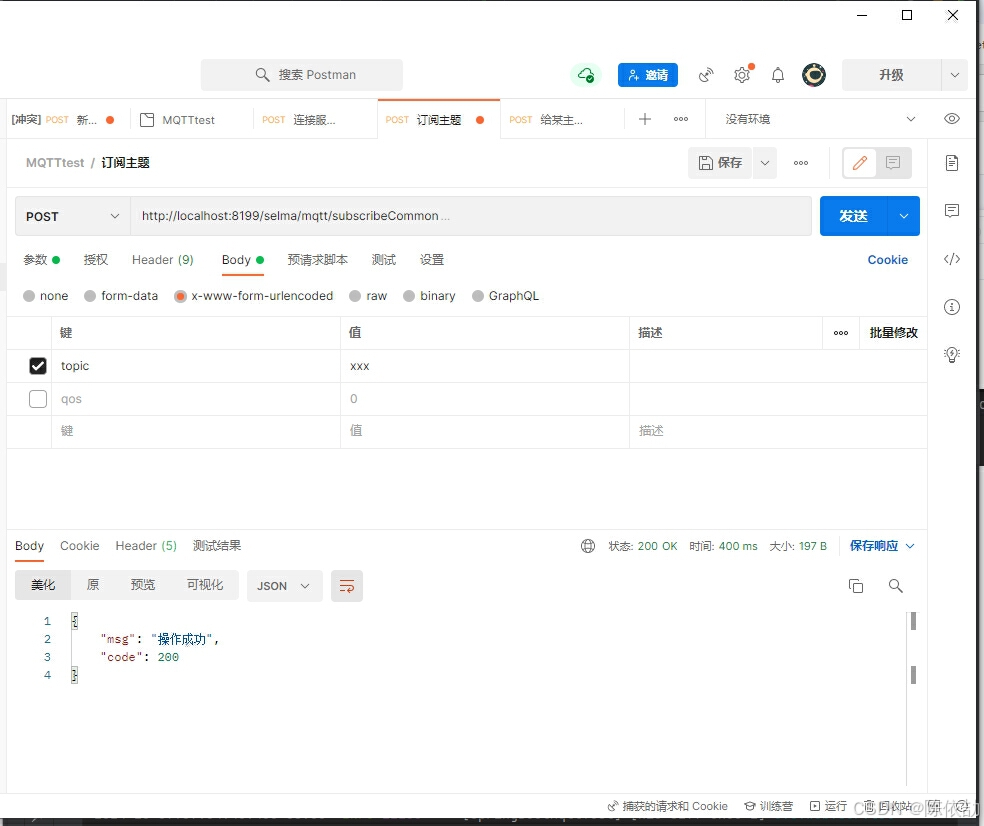The width and height of the screenshot is (984, 826).
Task: Open 测试结果 response tab
Action: click(217, 546)
